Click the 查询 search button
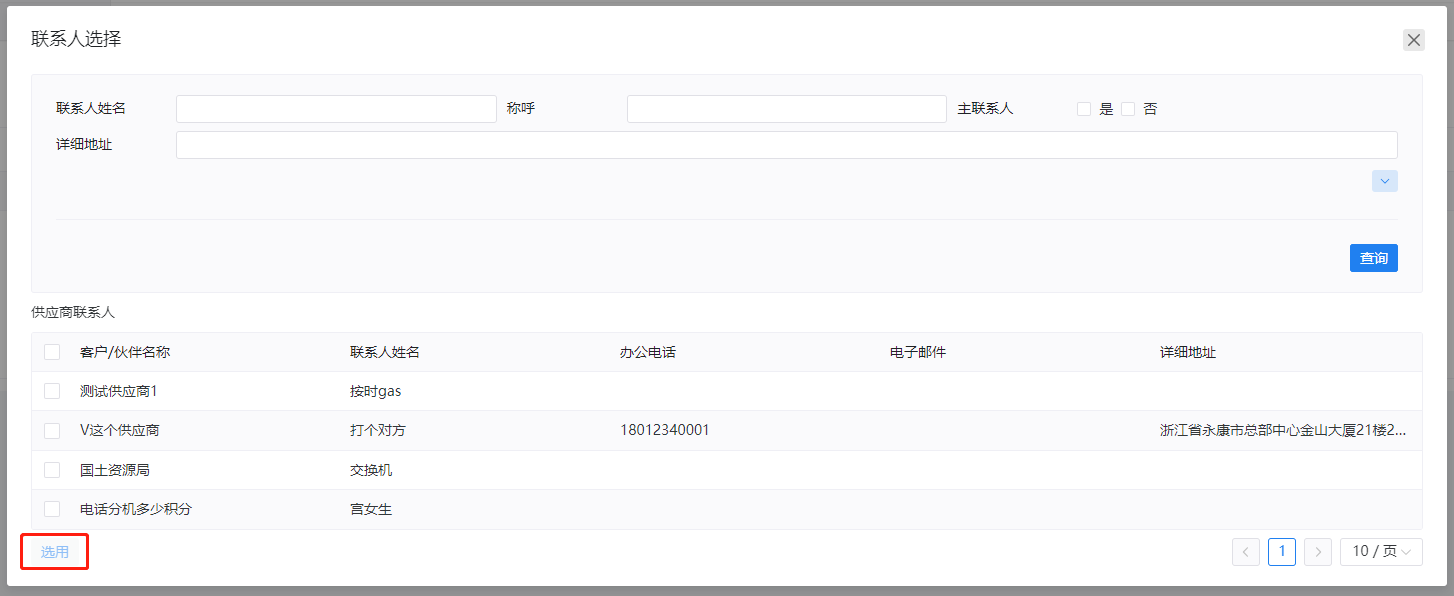The height and width of the screenshot is (596, 1454). point(1374,258)
